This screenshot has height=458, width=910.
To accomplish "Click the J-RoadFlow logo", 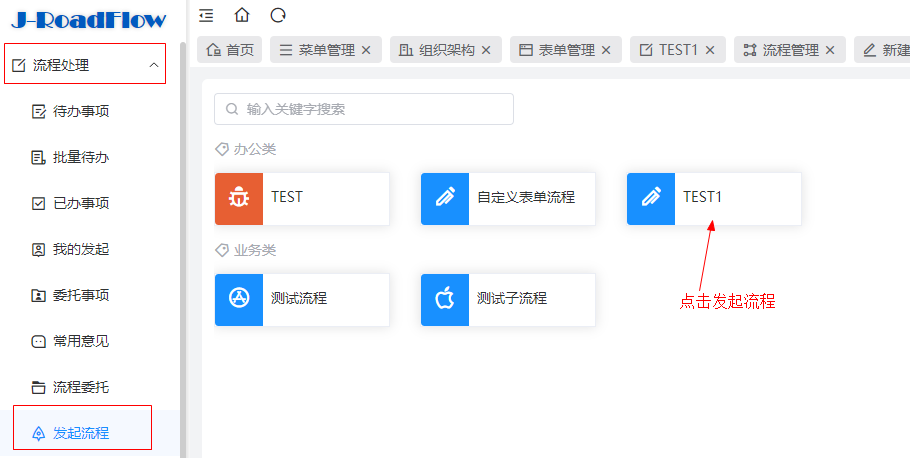I will coord(89,20).
